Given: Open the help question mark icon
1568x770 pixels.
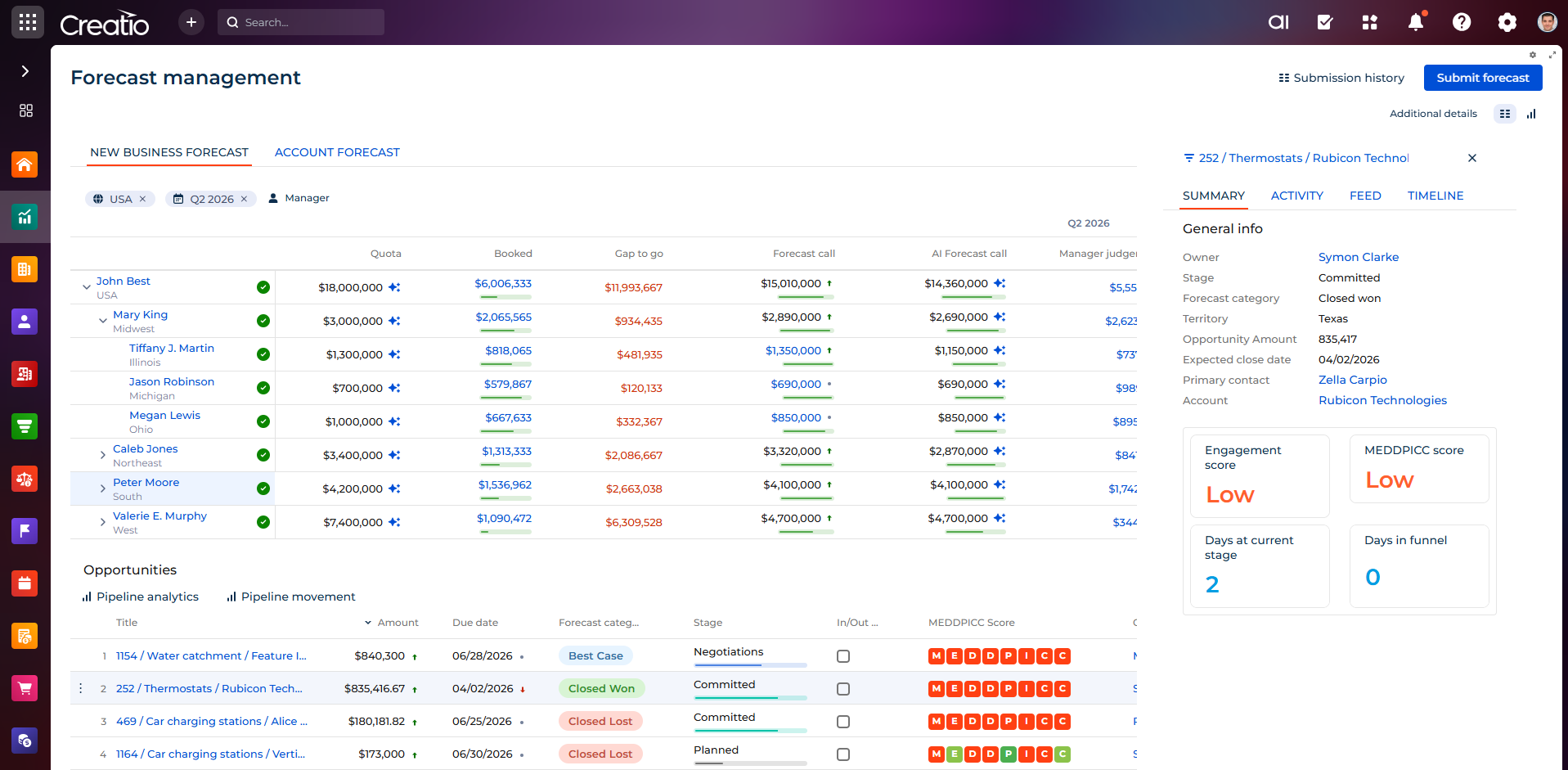Looking at the screenshot, I should point(1461,22).
